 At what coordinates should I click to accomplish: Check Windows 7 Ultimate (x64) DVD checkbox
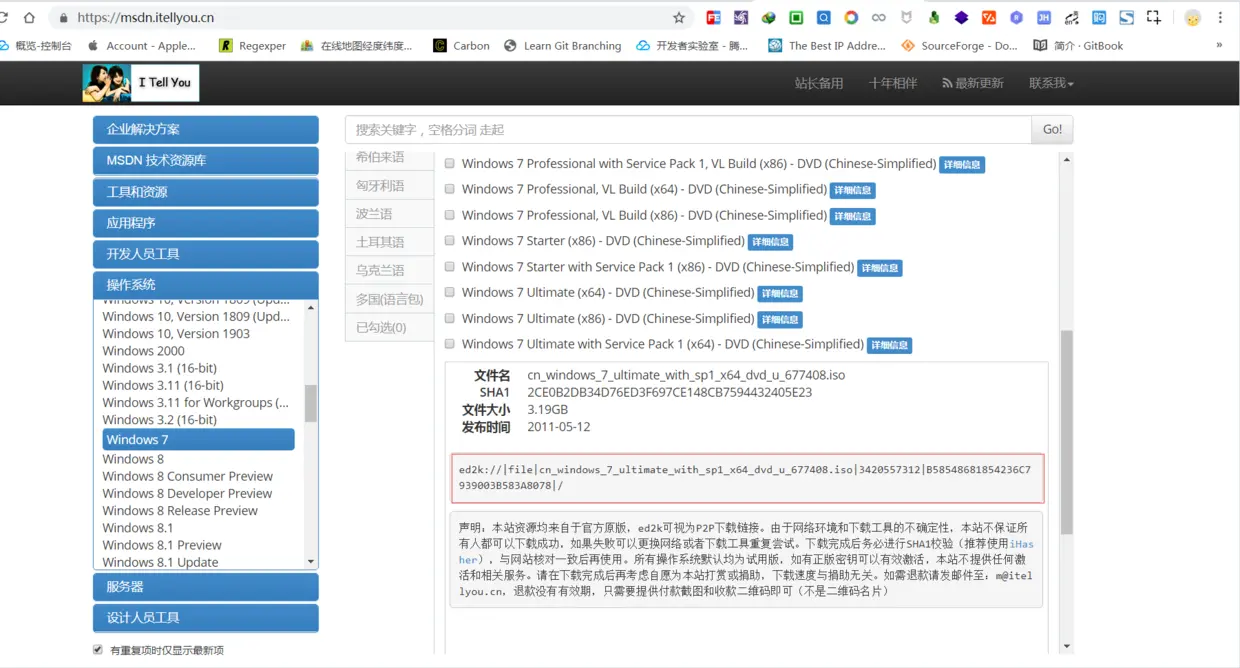point(449,293)
